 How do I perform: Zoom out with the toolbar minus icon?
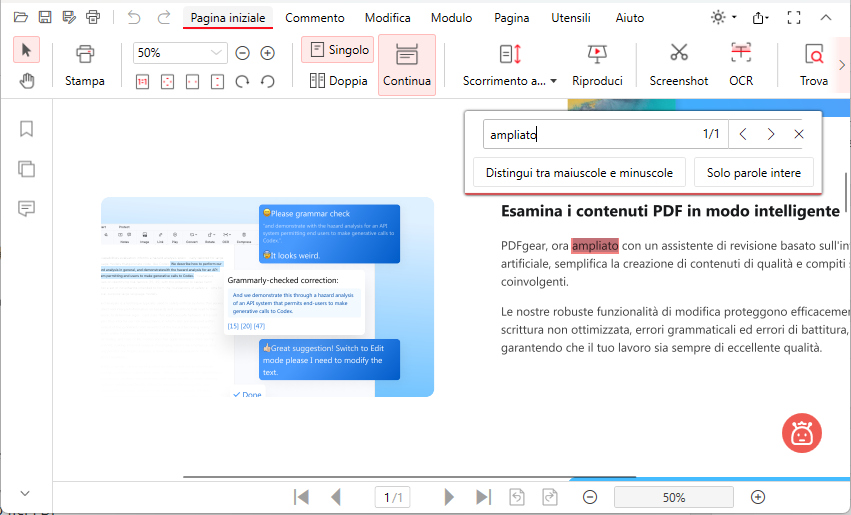tap(243, 53)
